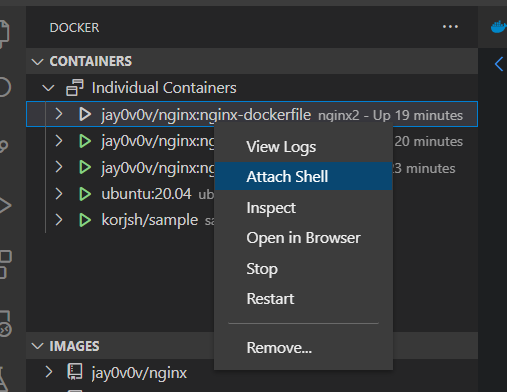This screenshot has height=392, width=507.
Task: Click the IMAGES section header text
Action: coord(74,346)
